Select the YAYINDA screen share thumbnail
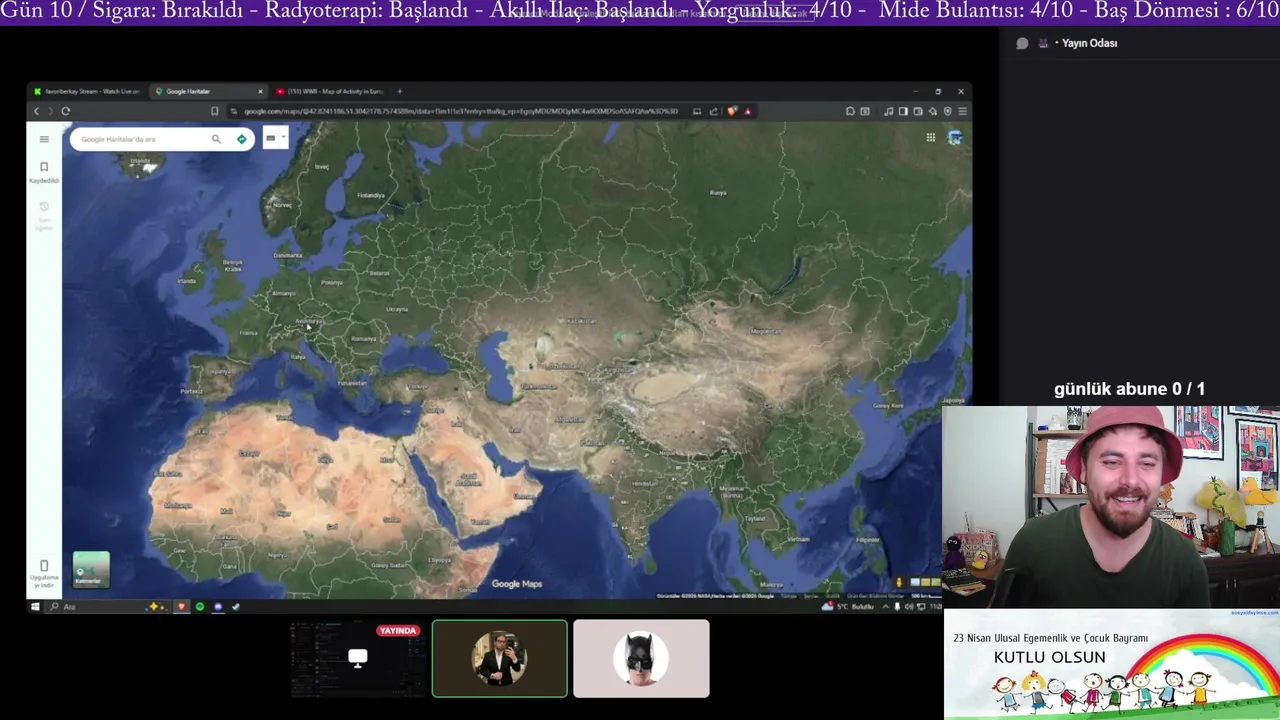Image resolution: width=1280 pixels, height=720 pixels. pos(357,658)
